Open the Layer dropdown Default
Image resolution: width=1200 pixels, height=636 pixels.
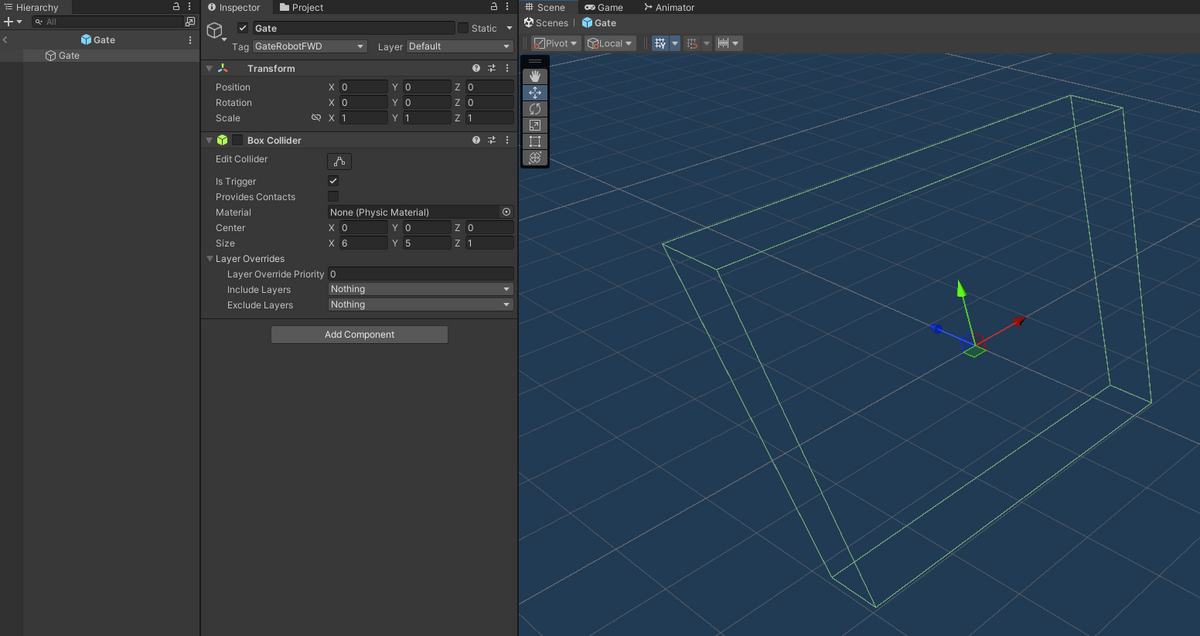(460, 46)
